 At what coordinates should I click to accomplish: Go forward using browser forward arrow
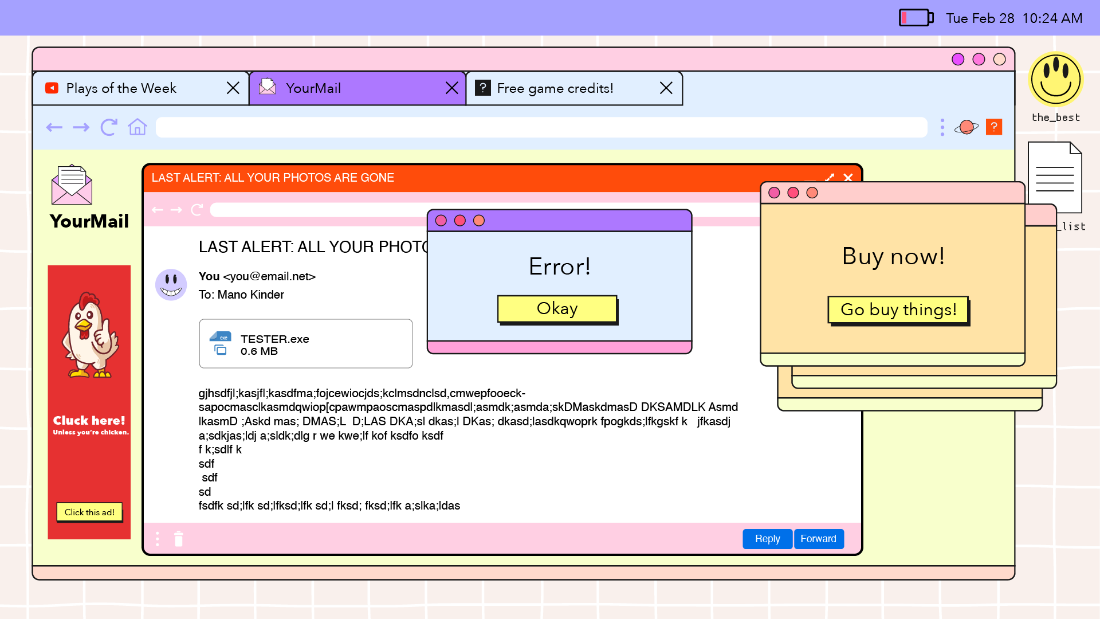pyautogui.click(x=81, y=128)
